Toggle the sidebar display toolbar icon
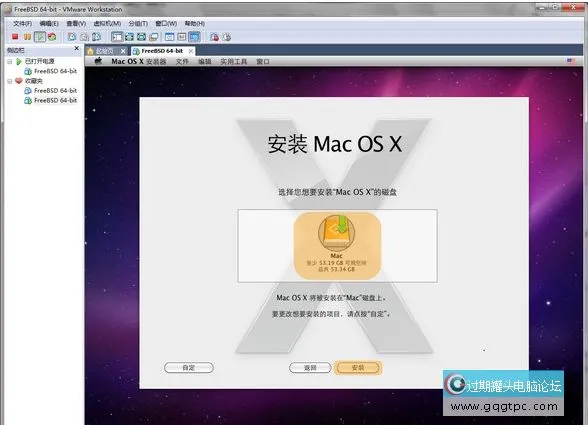This screenshot has height=425, width=588. (x=117, y=37)
